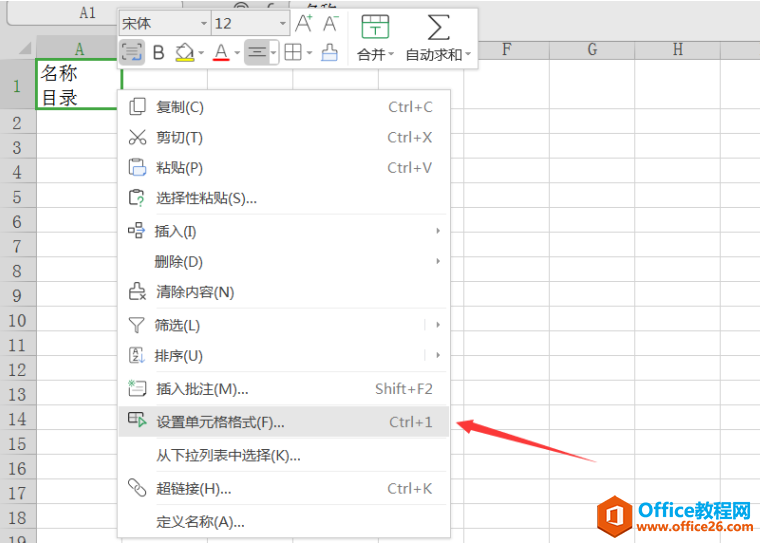The height and width of the screenshot is (544, 760).
Task: Choose 剪切(T) from context menu
Action: click(284, 138)
